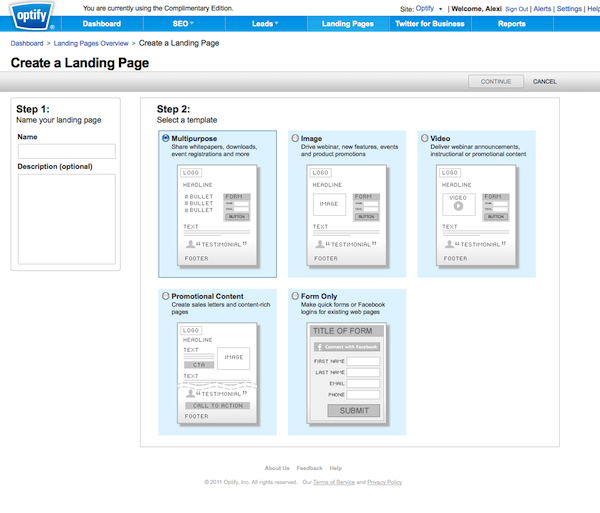The height and width of the screenshot is (513, 600).
Task: Click the Continue button
Action: click(496, 81)
